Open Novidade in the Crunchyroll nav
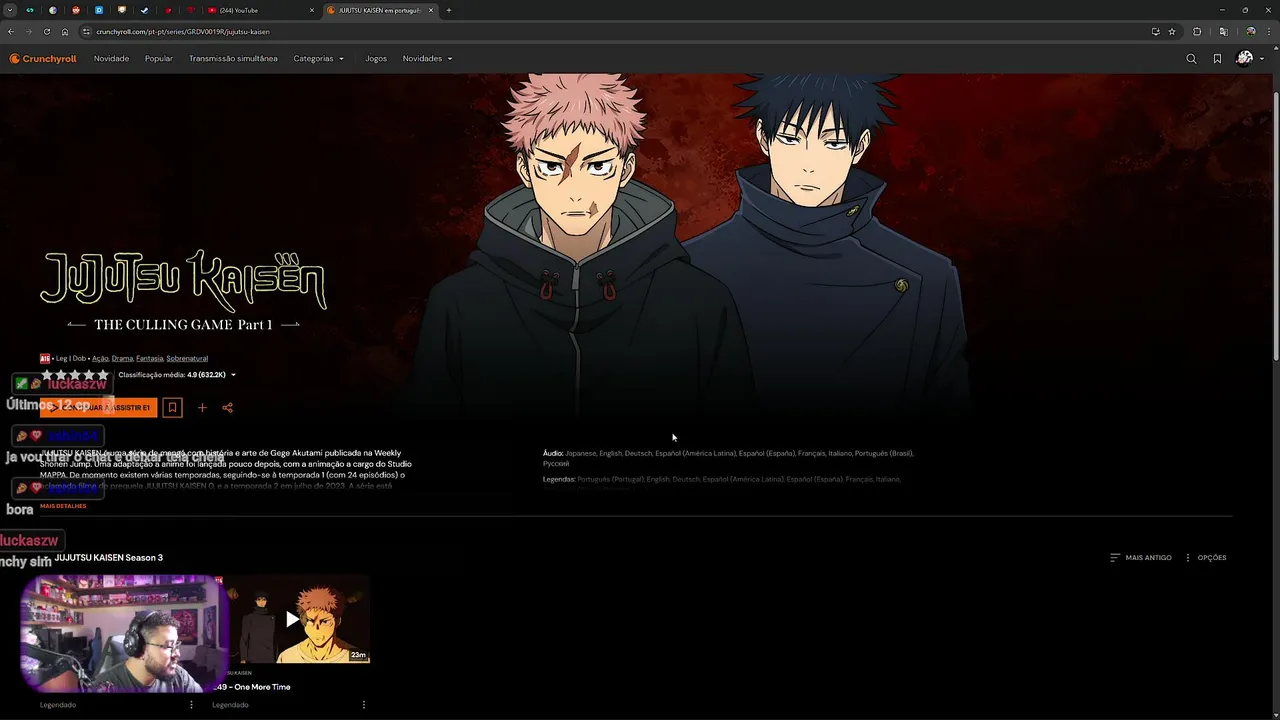Image resolution: width=1280 pixels, height=720 pixels. click(x=111, y=59)
